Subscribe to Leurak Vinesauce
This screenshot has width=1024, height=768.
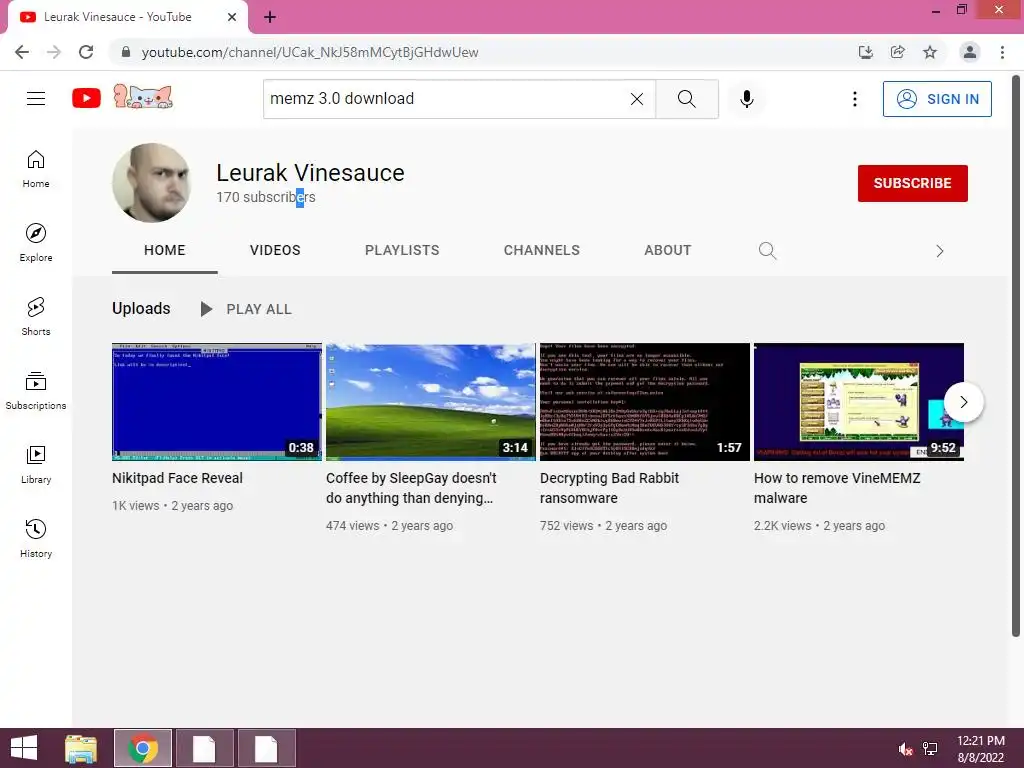click(x=912, y=184)
